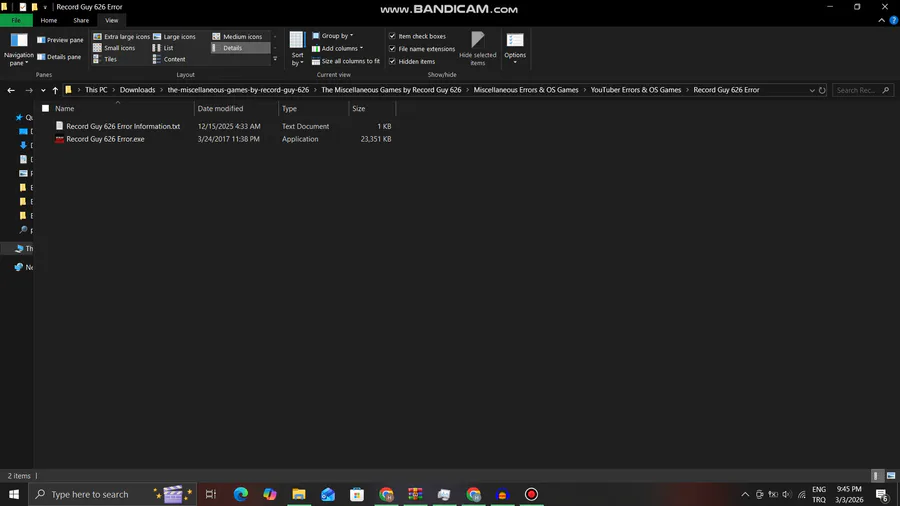Open Explorer help question mark icon
The width and height of the screenshot is (900, 506).
tap(893, 20)
